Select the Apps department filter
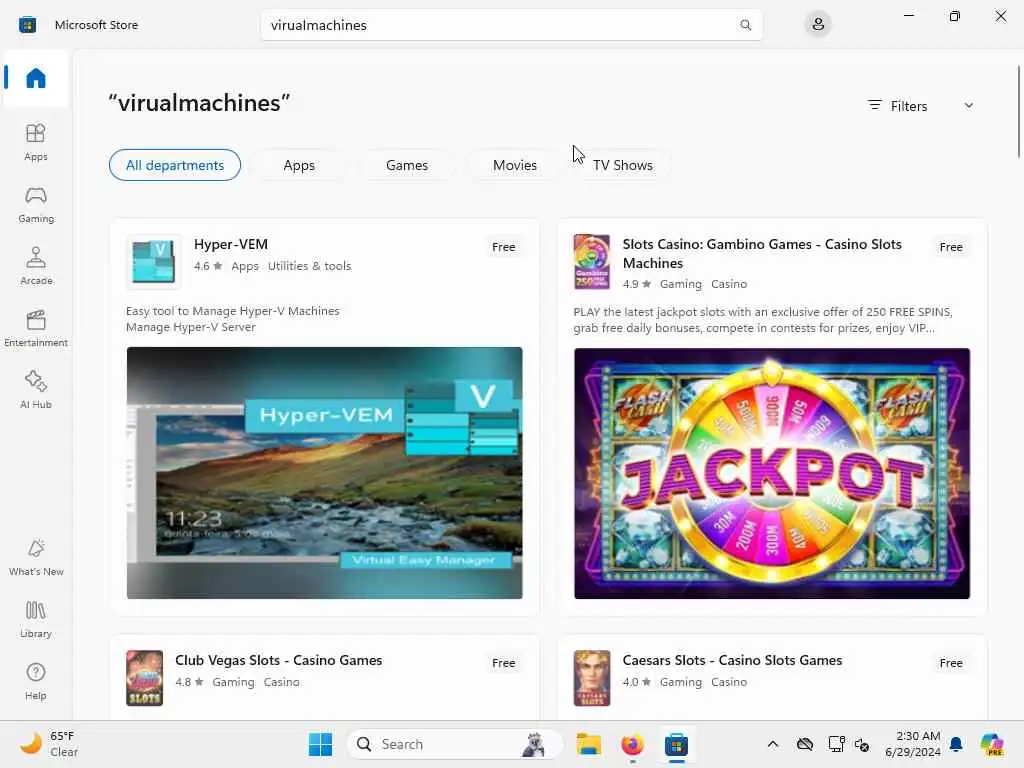The image size is (1024, 768). (x=299, y=165)
